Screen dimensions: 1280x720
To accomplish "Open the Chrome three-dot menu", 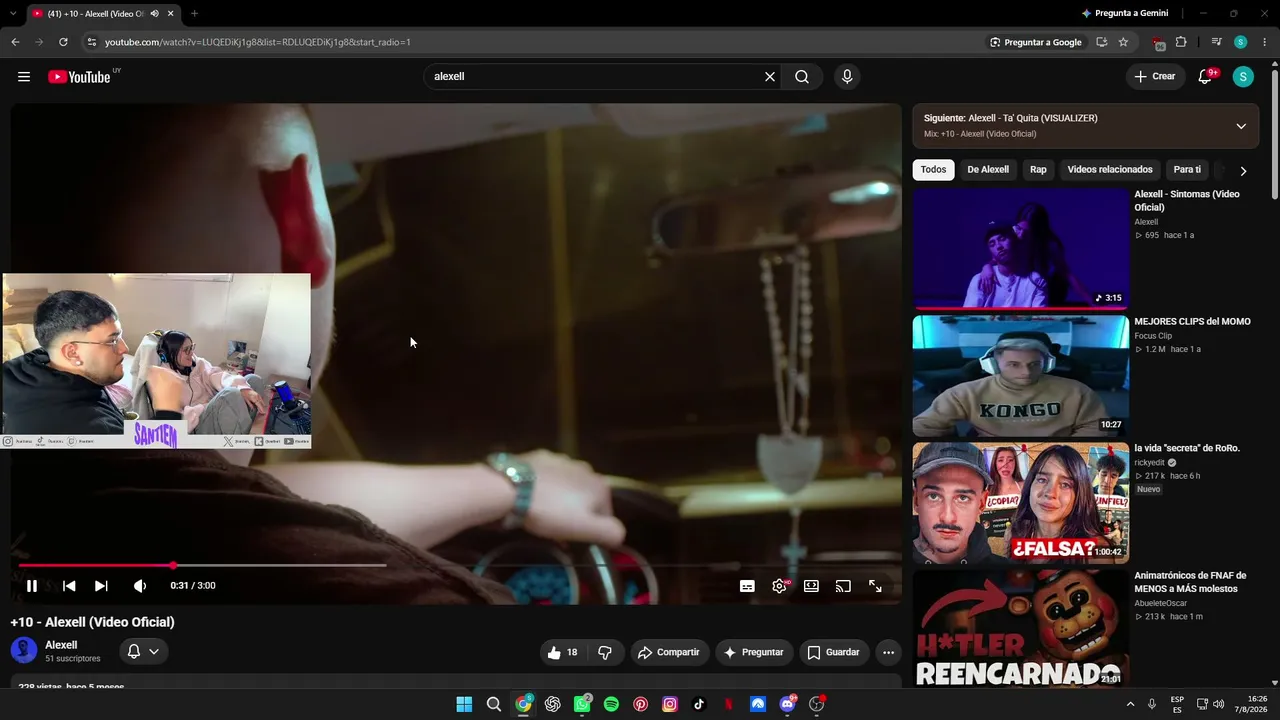I will 1263,42.
